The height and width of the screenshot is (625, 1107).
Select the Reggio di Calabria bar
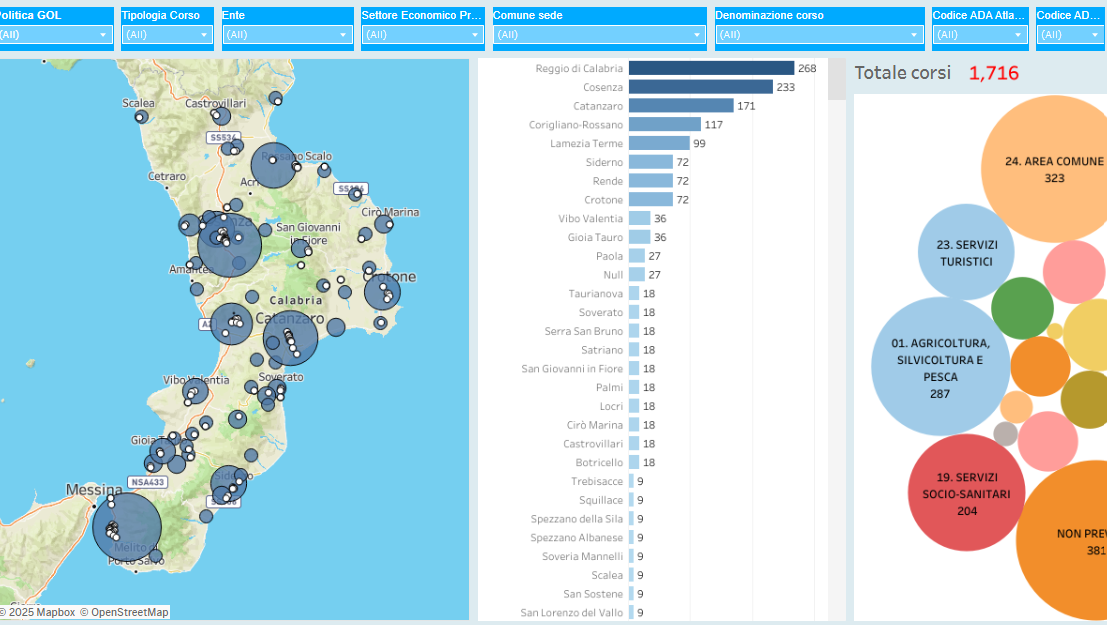[x=710, y=68]
